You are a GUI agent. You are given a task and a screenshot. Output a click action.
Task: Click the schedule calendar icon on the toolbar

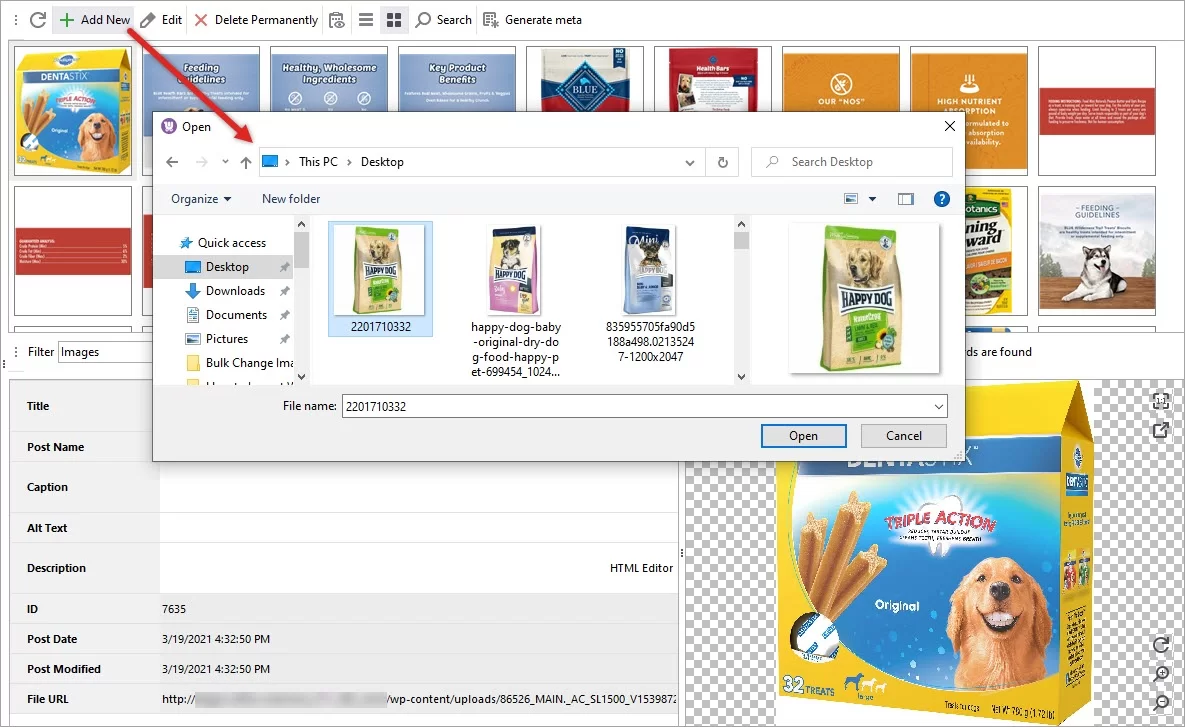tap(336, 19)
